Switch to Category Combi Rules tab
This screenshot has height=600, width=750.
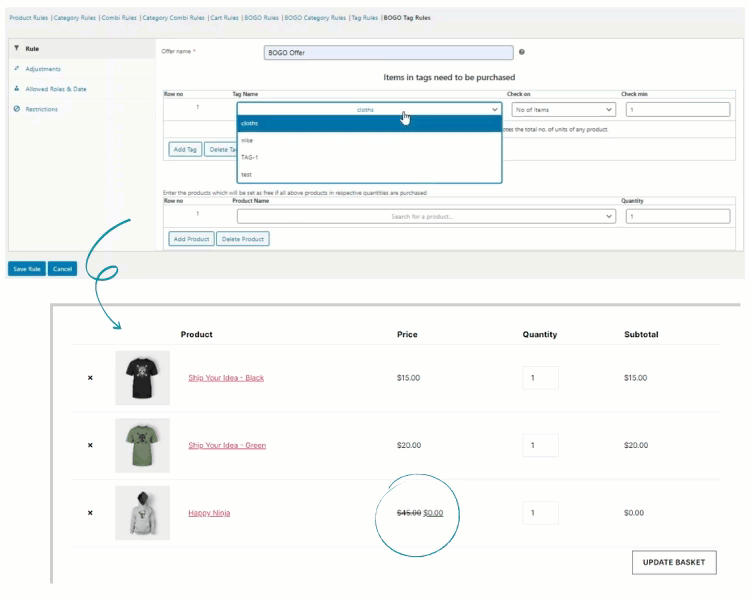point(173,18)
